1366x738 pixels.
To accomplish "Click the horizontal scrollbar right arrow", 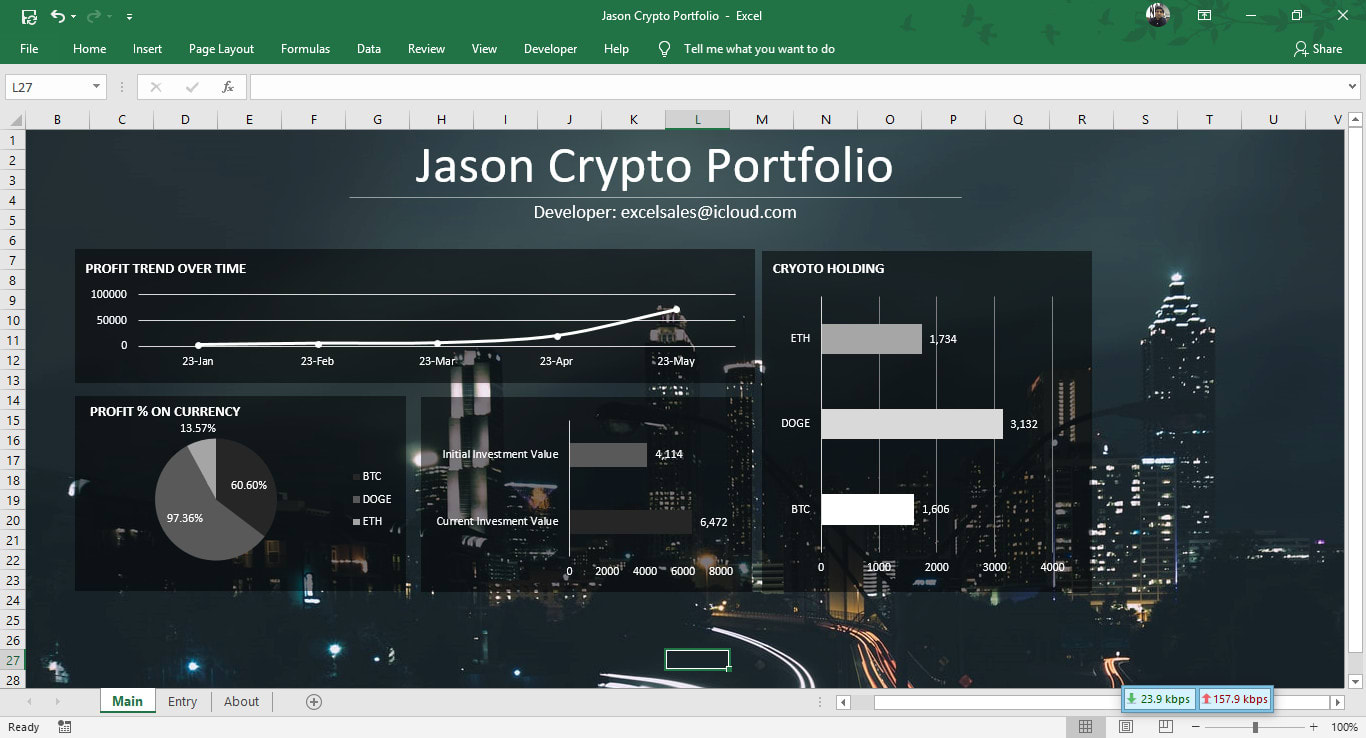I will pyautogui.click(x=1339, y=701).
